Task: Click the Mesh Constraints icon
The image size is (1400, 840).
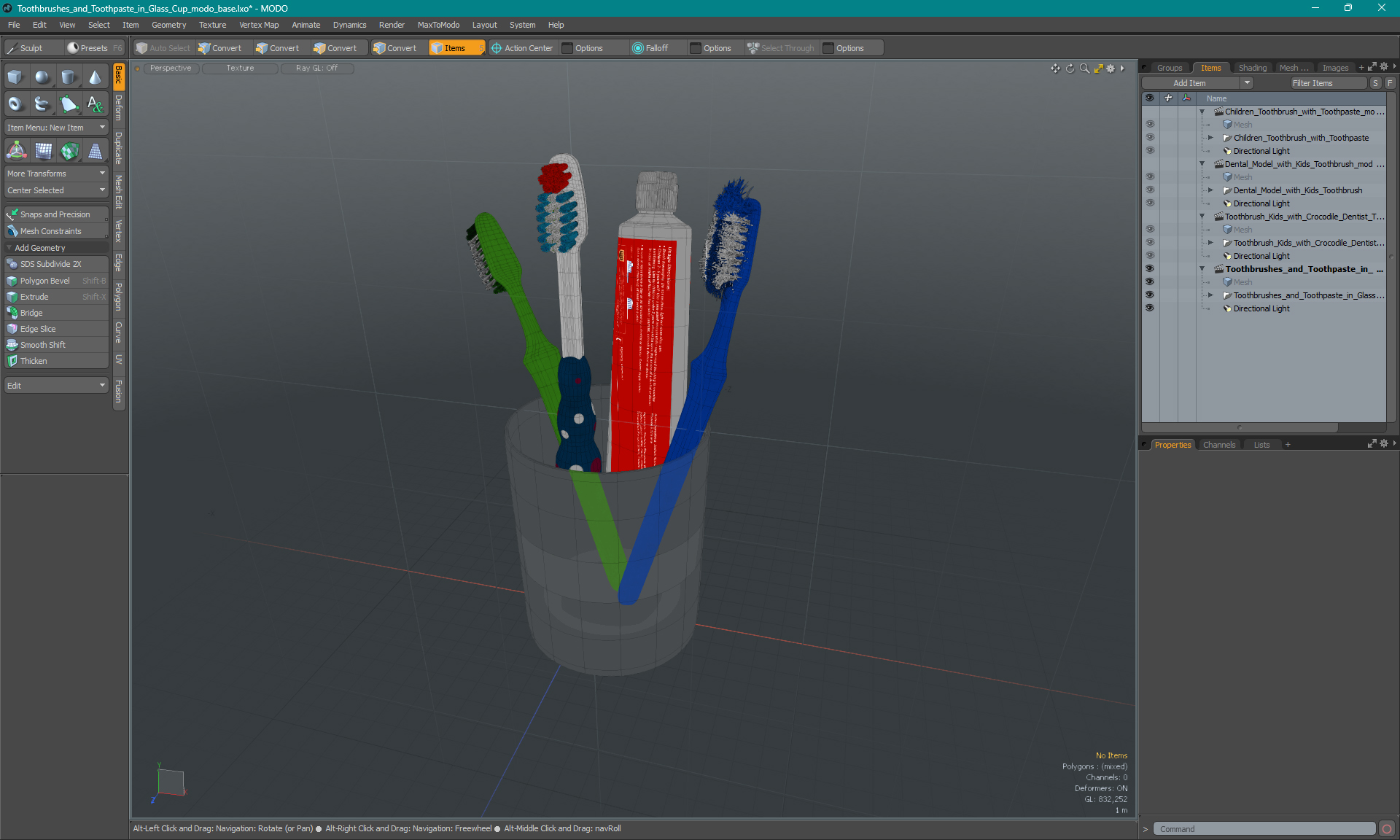Action: [x=12, y=231]
